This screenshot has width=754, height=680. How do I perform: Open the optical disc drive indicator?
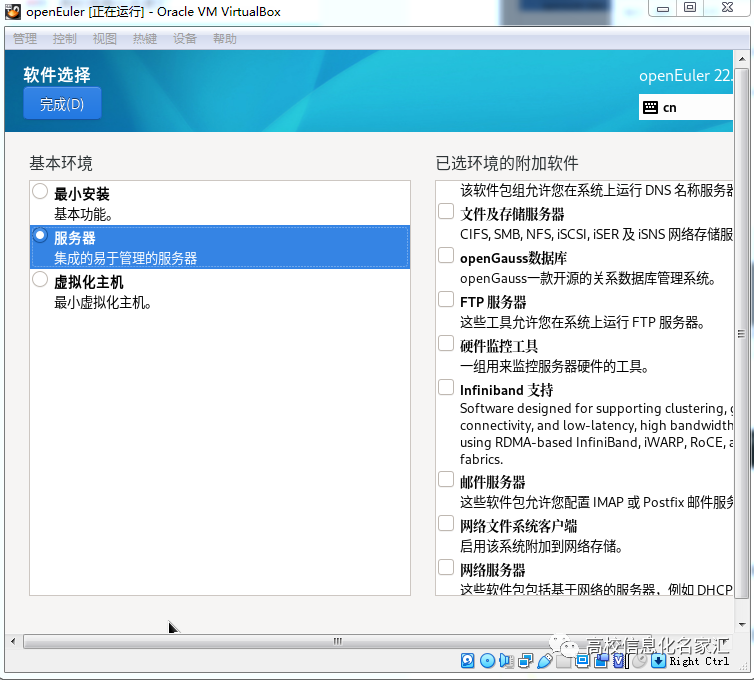[487, 661]
